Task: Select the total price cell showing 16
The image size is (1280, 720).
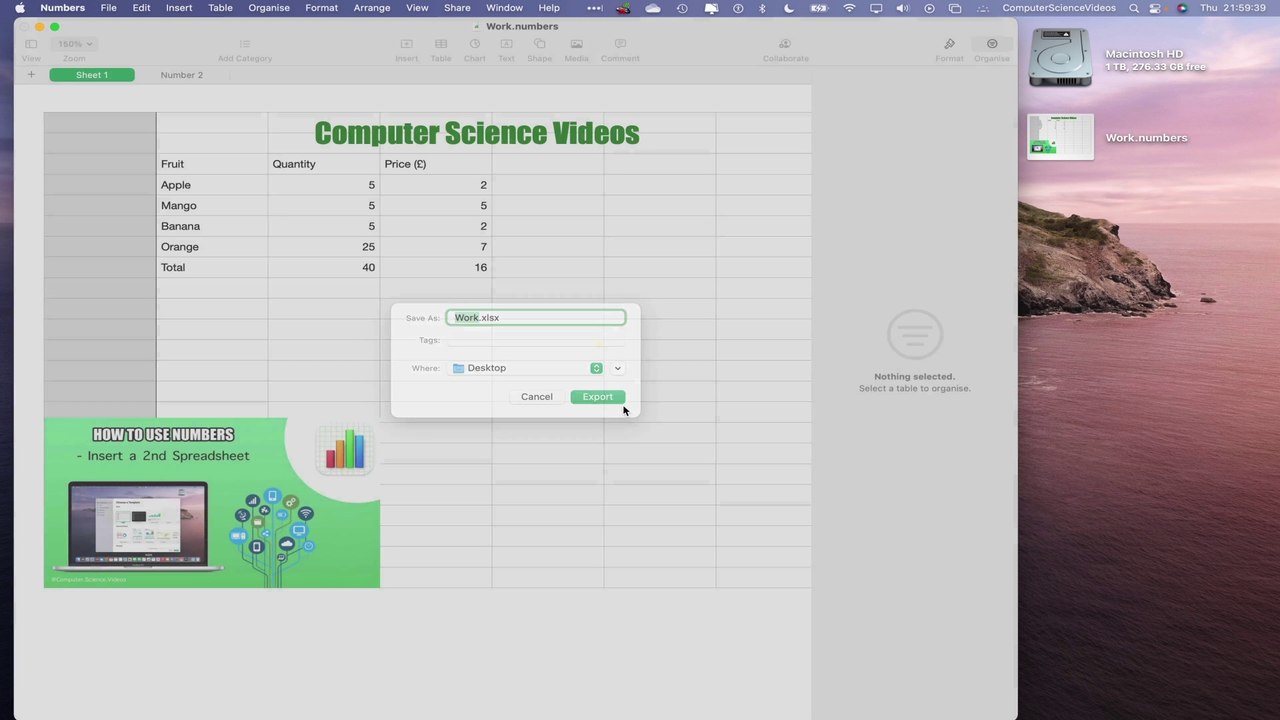Action: click(x=436, y=267)
